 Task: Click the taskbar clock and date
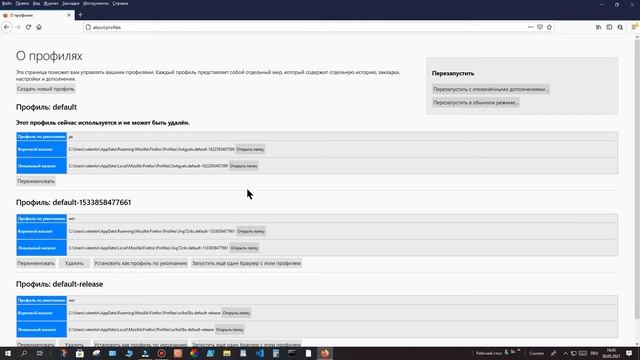611,353
